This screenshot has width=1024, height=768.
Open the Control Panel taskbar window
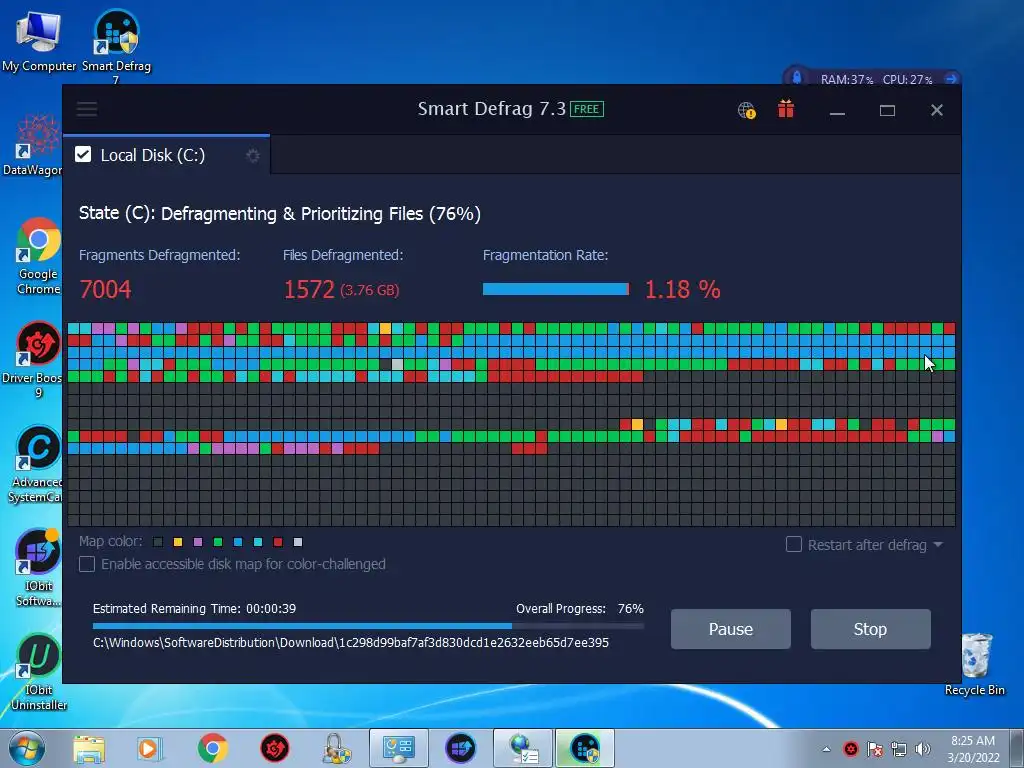pos(398,748)
